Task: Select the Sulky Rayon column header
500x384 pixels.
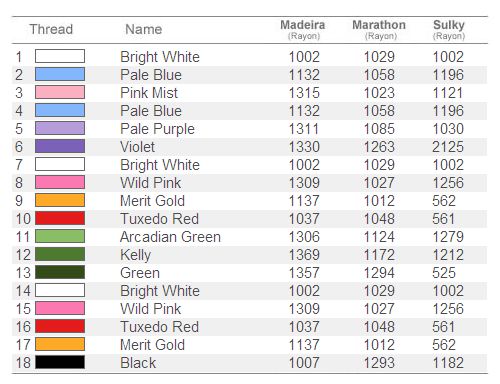Action: tap(449, 29)
